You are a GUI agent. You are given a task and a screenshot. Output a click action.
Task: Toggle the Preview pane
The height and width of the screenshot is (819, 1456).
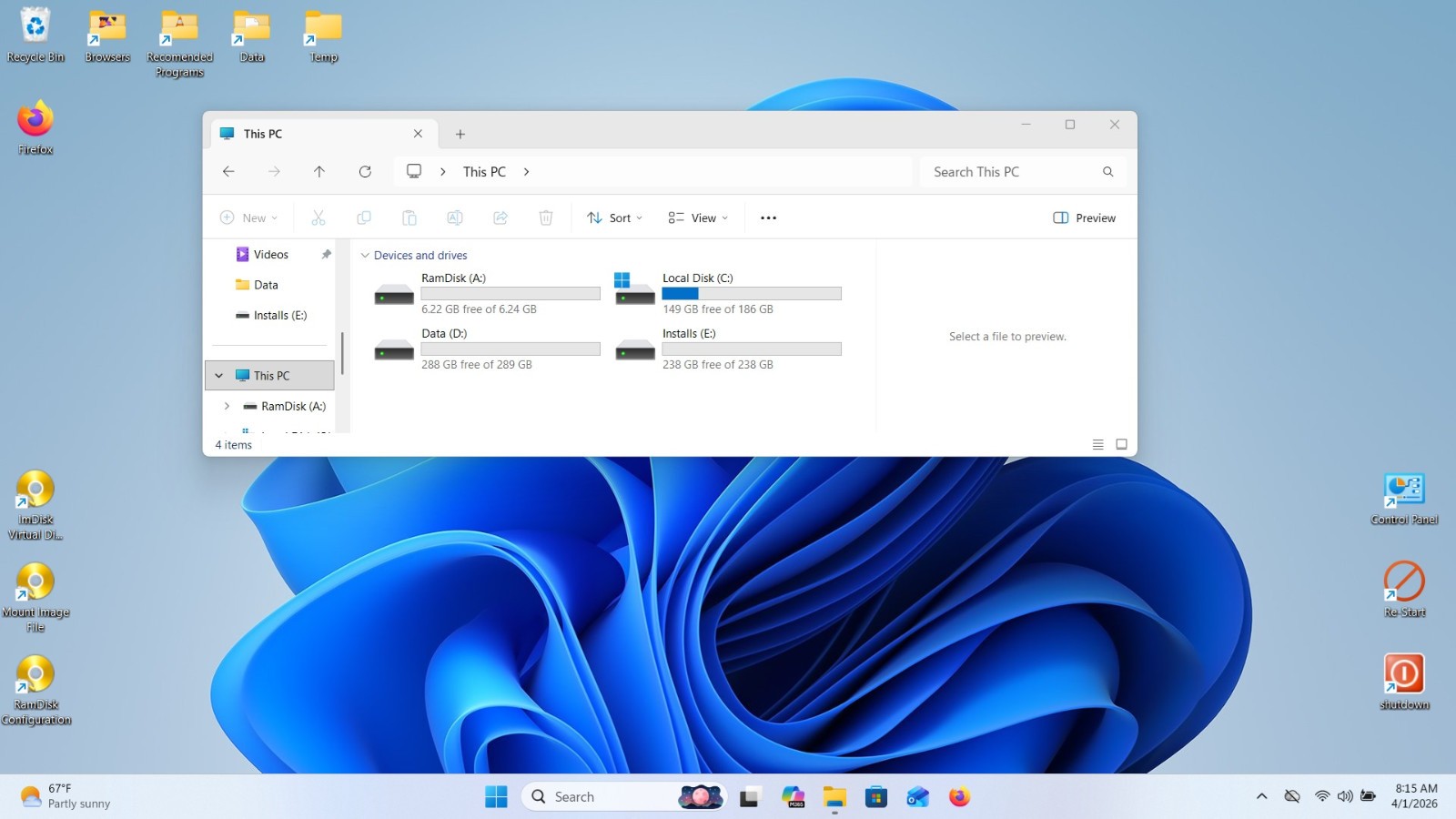pos(1085,217)
